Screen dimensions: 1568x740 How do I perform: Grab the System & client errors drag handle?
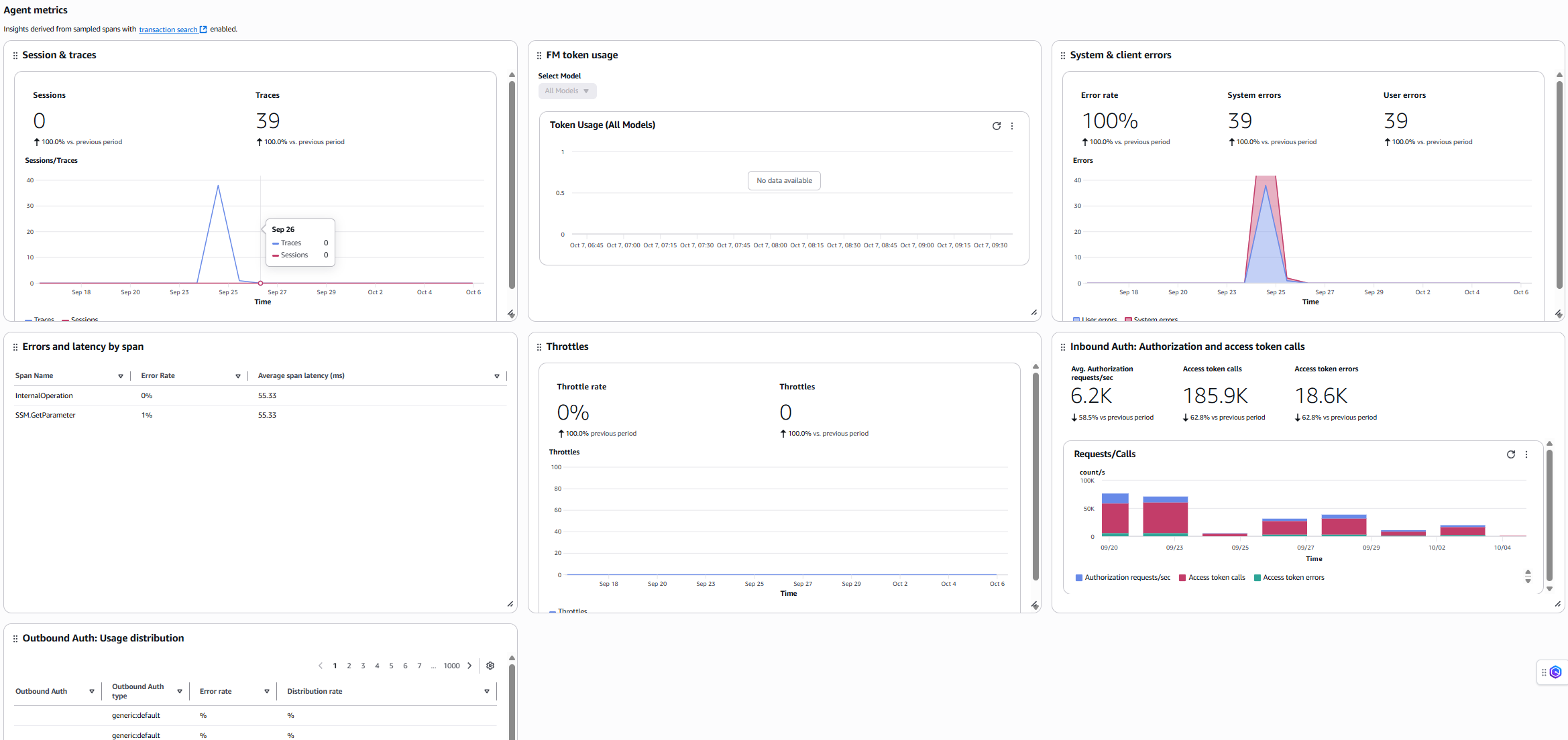tap(1063, 55)
